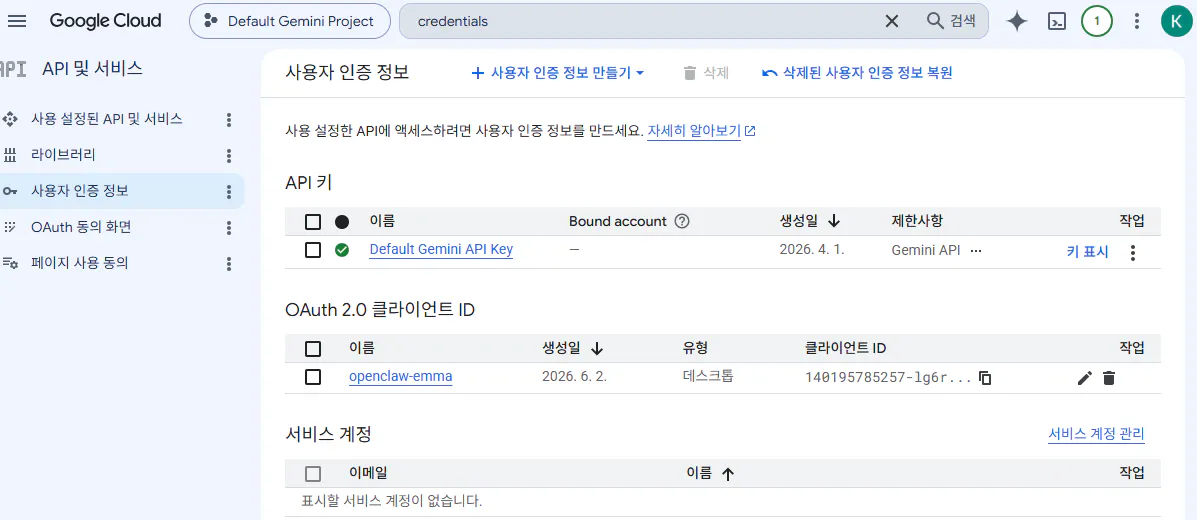Screen dimensions: 1197x520
Task: Click Bound account column header
Action: tap(618, 221)
